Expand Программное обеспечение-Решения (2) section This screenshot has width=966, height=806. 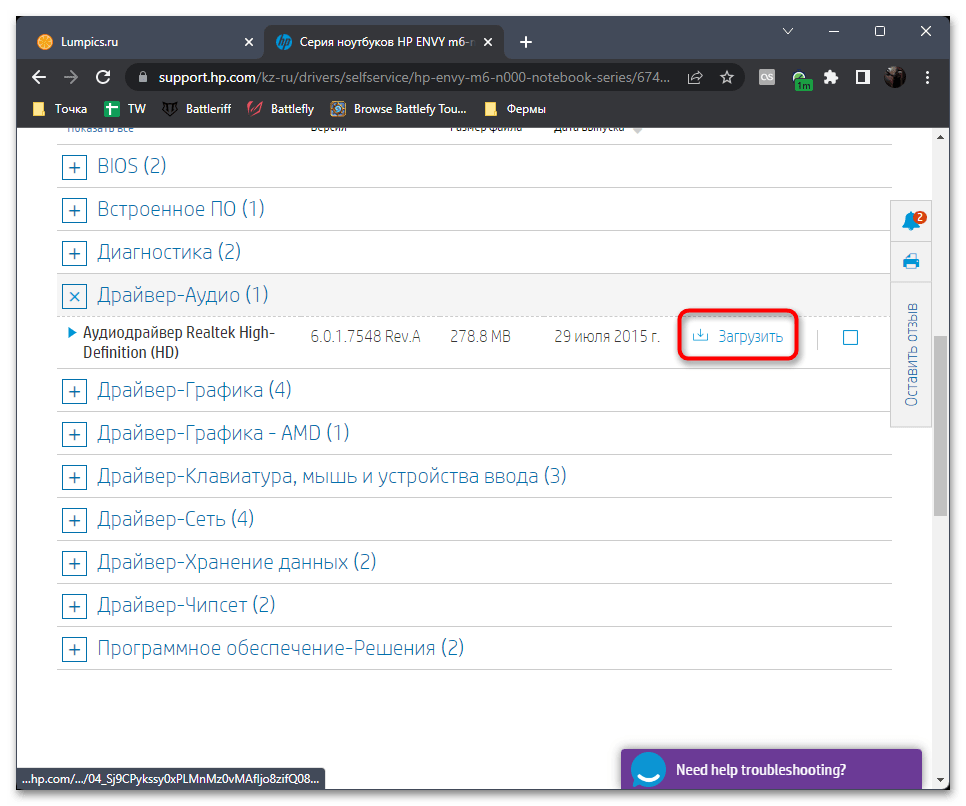point(74,649)
